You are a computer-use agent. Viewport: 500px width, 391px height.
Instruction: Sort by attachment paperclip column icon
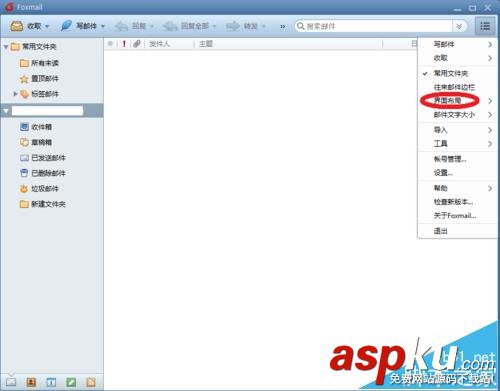pos(137,44)
